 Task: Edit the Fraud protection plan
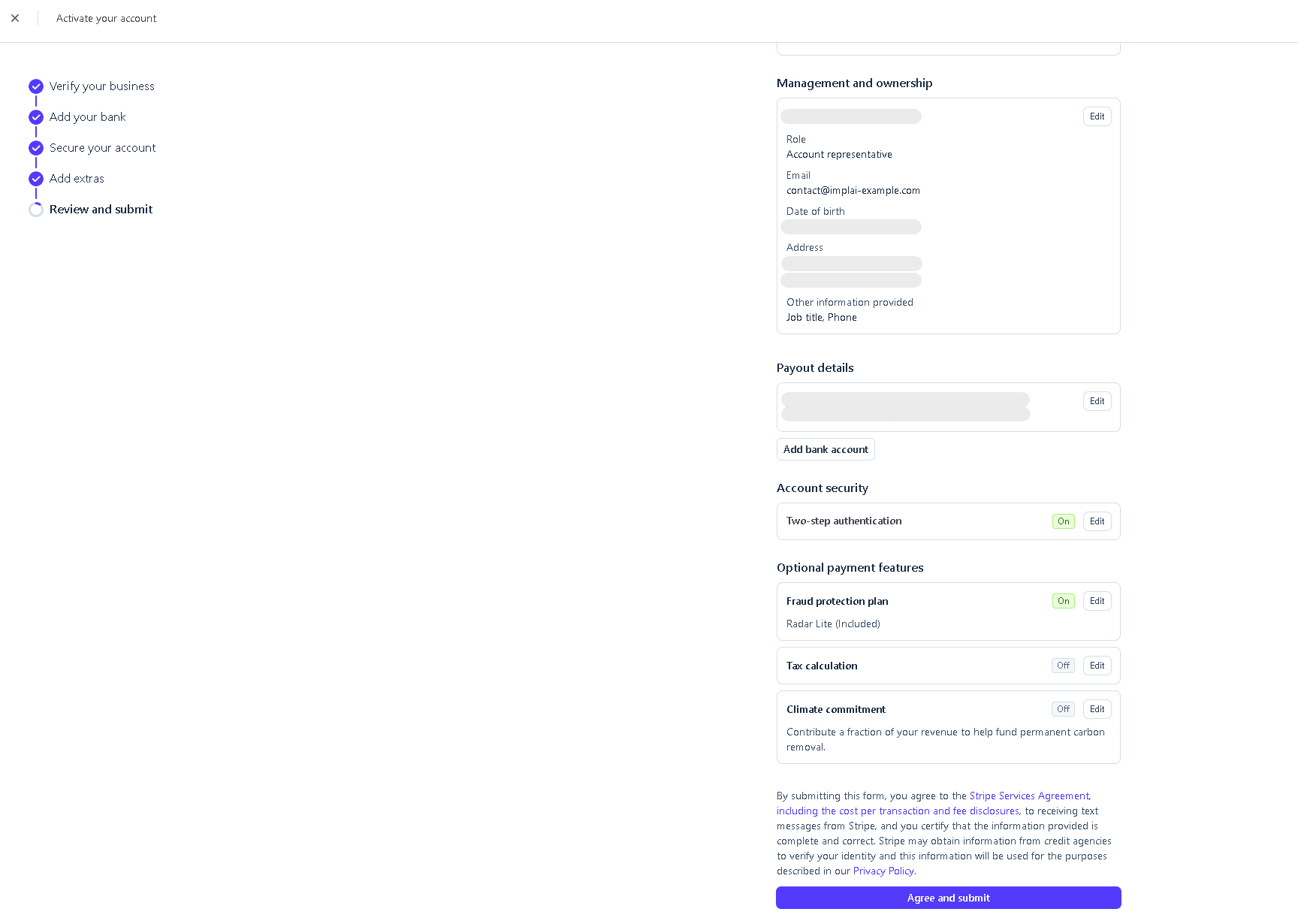(x=1097, y=601)
